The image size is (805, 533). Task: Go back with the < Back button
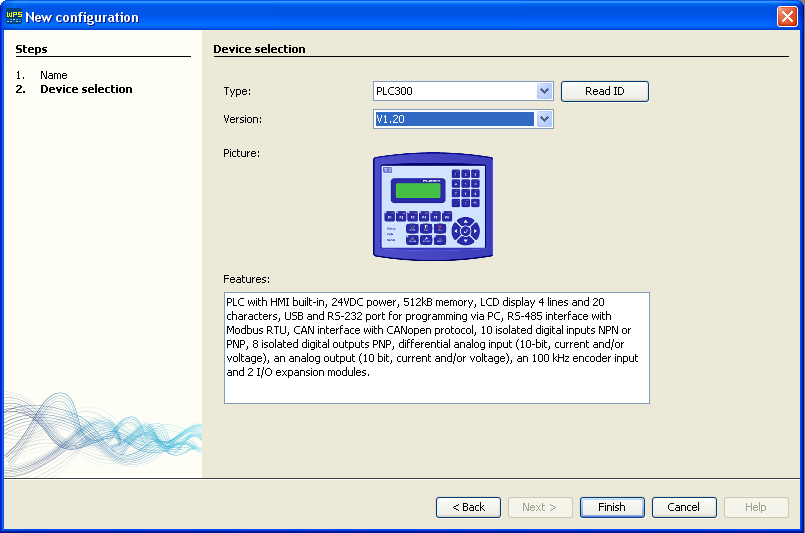pos(468,507)
